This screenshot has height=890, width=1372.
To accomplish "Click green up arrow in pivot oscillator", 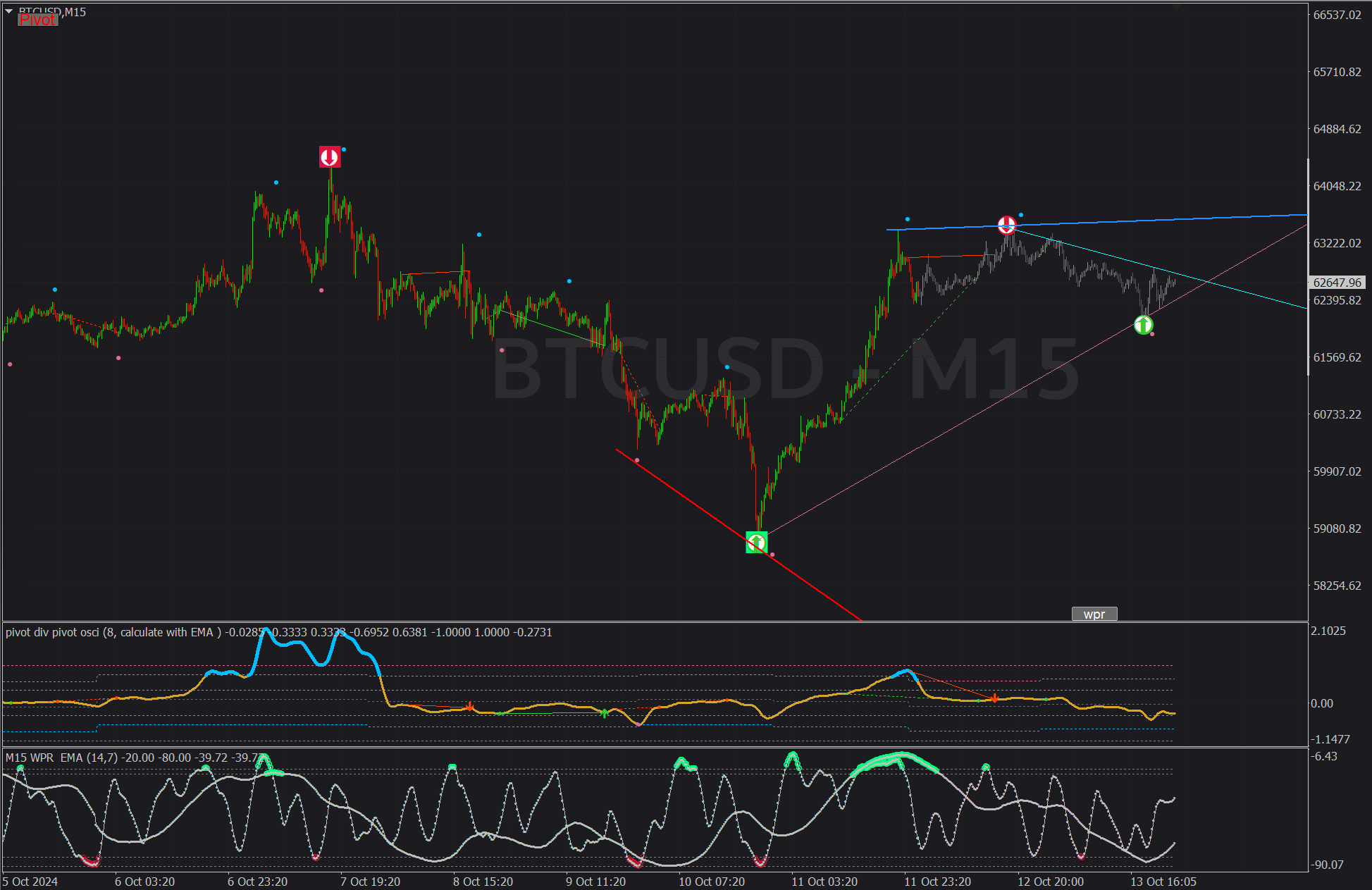I will point(604,713).
